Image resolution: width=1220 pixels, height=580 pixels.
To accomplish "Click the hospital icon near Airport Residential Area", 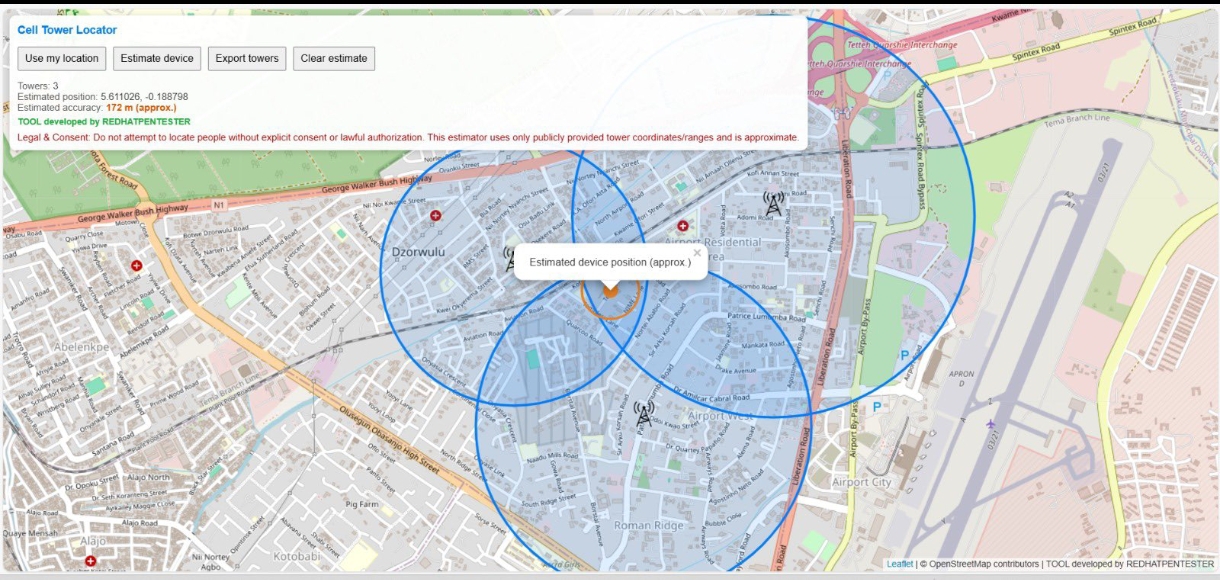I will pyautogui.click(x=683, y=226).
